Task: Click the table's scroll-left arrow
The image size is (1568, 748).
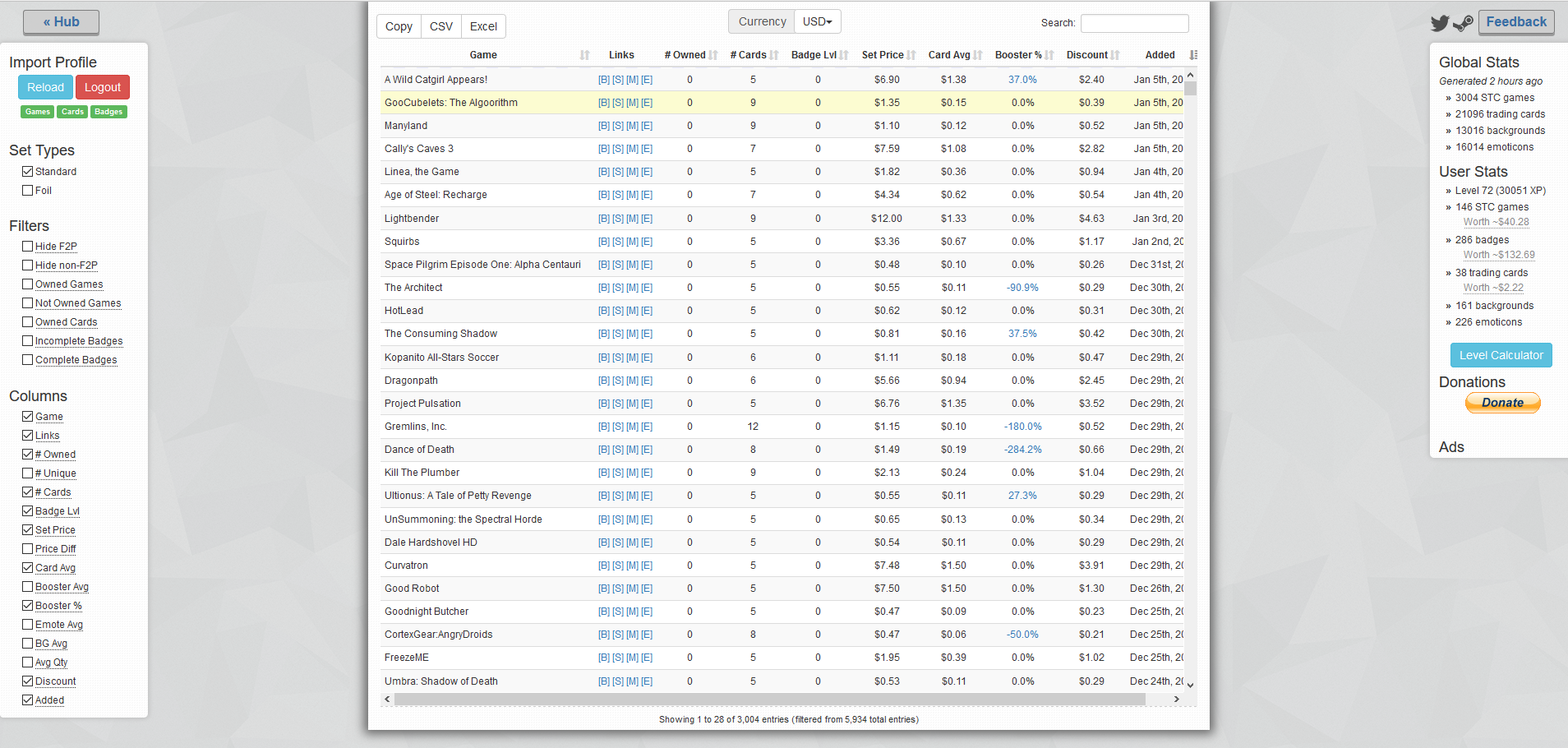Action: click(x=388, y=699)
